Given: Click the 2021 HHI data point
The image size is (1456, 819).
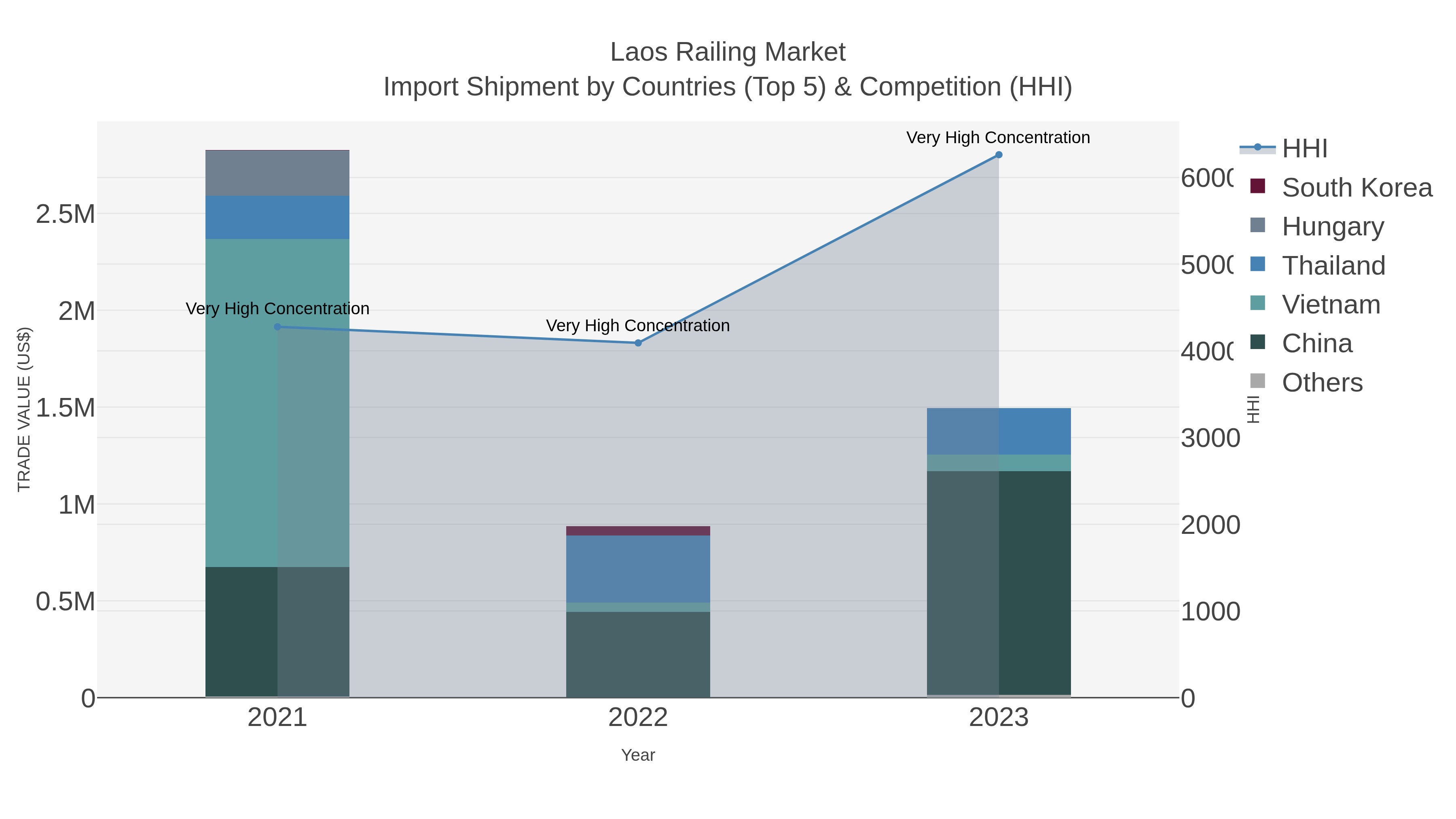Looking at the screenshot, I should 277,327.
